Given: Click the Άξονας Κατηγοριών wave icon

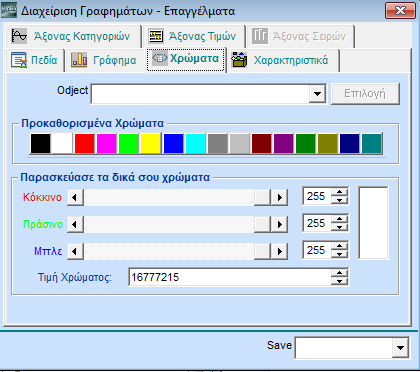Looking at the screenshot, I should tap(19, 36).
